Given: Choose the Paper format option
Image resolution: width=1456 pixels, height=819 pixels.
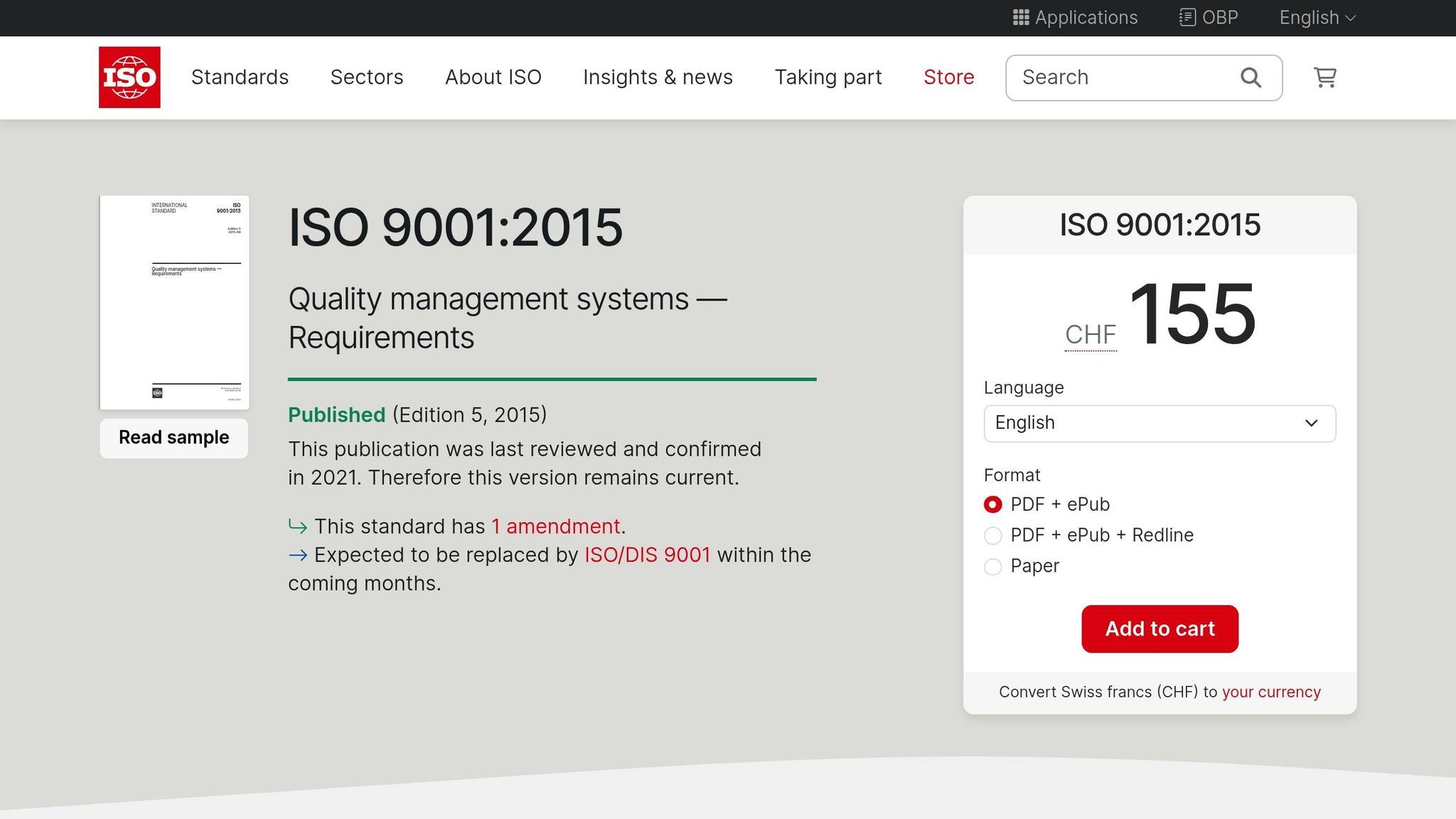Looking at the screenshot, I should pos(992,567).
